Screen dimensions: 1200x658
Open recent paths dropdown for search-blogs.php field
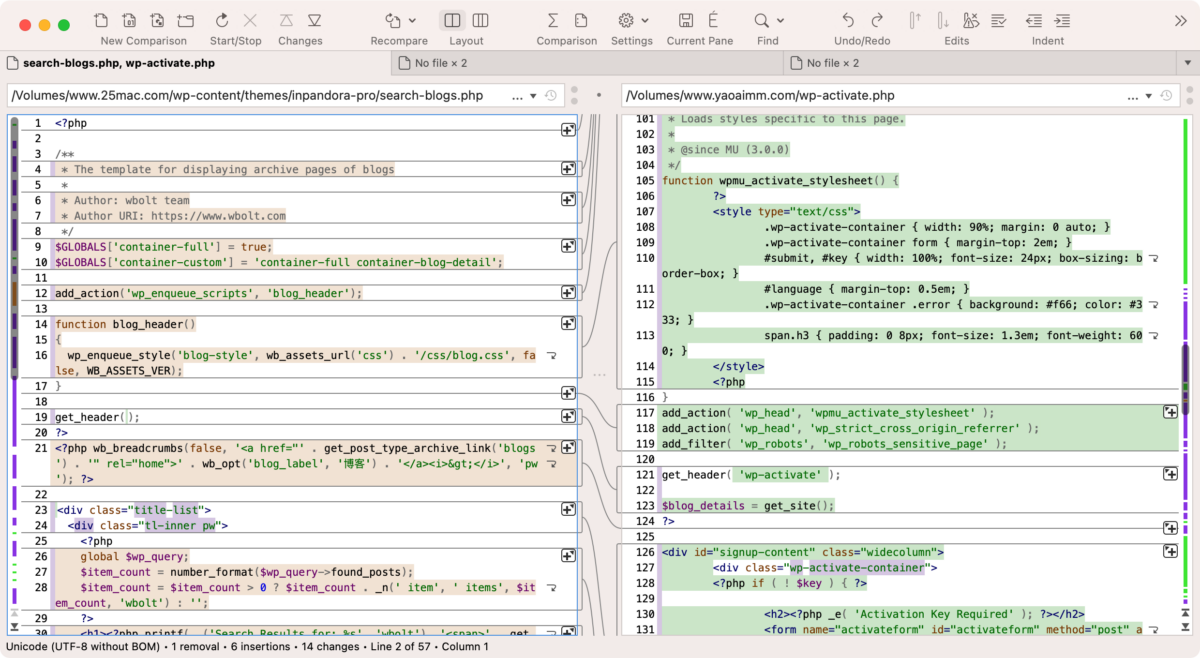click(x=532, y=96)
